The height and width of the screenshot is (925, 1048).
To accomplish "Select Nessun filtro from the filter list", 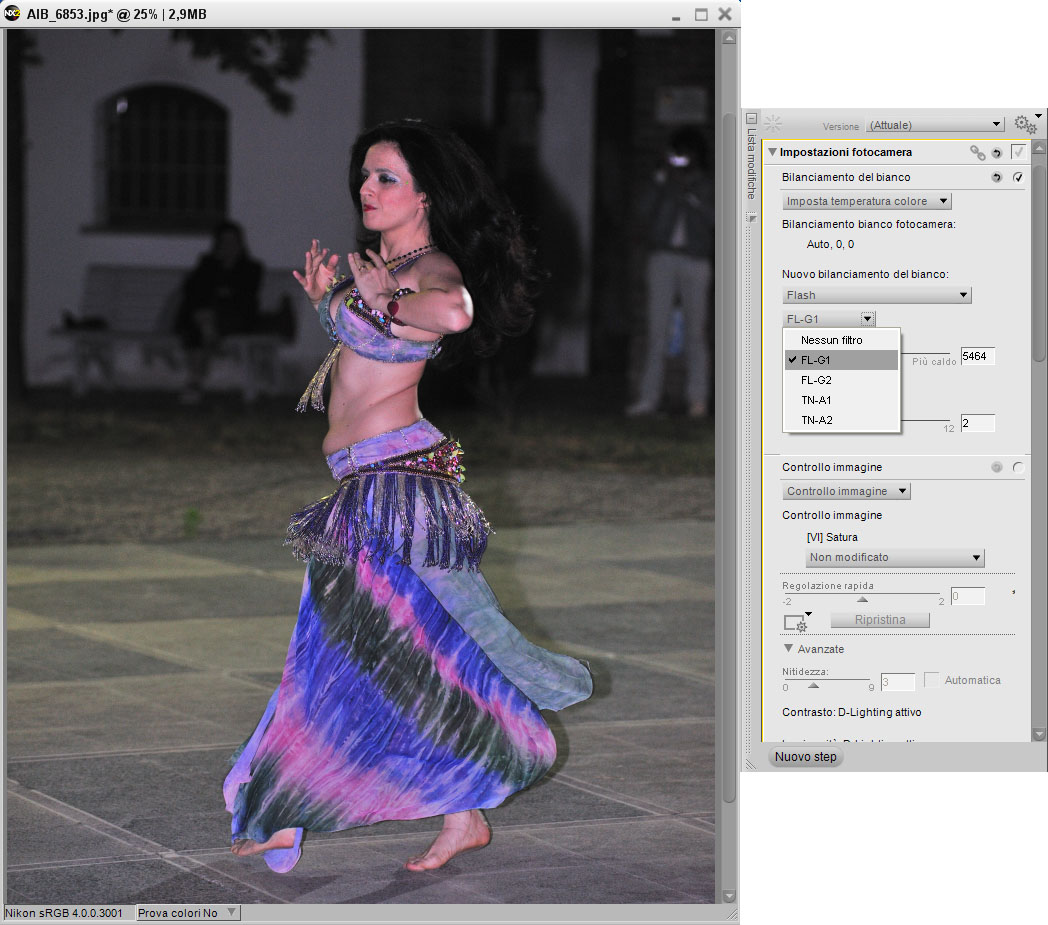I will (841, 340).
